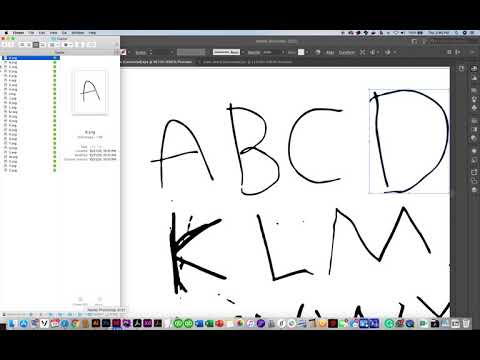Screen dimensions: 480x360
Task: Open Adobe XD from the Dock
Action: click(147, 323)
